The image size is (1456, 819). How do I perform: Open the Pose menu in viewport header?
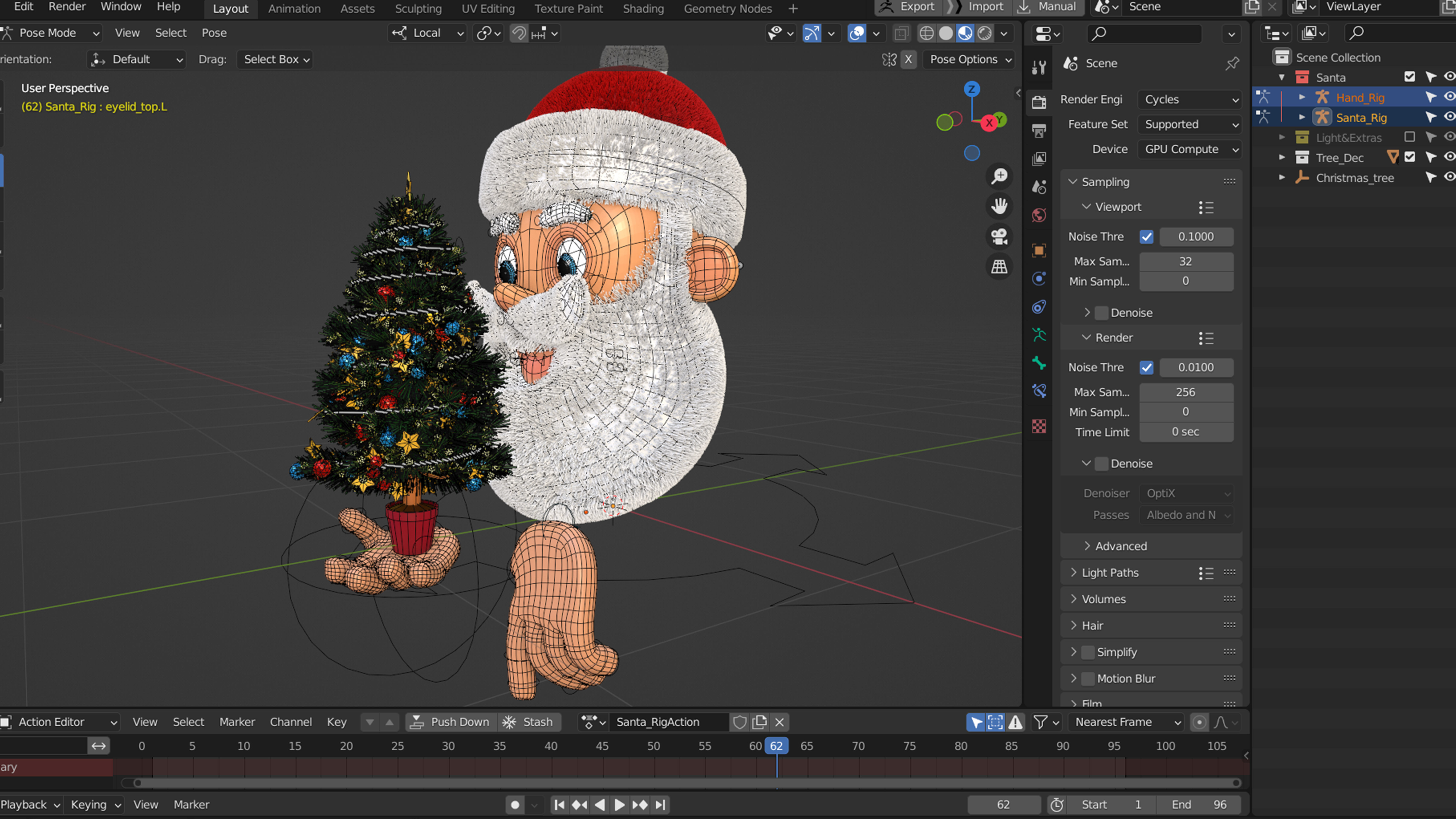214,33
